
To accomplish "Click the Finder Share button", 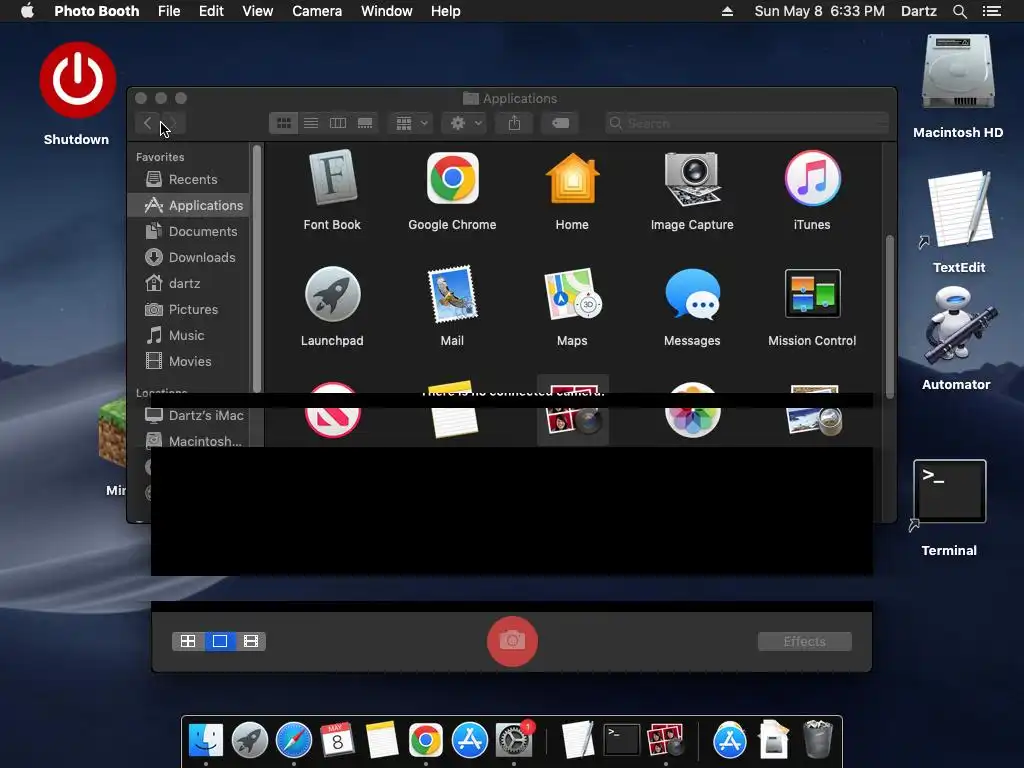I will [515, 123].
